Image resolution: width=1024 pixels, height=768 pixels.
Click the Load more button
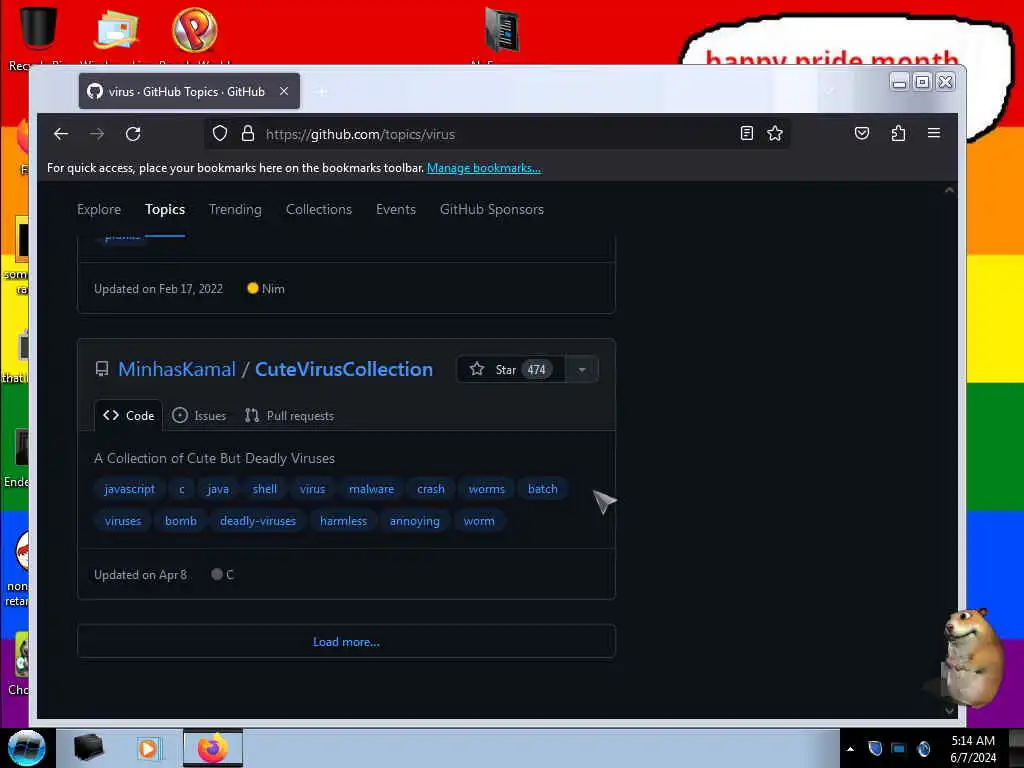[x=346, y=642]
